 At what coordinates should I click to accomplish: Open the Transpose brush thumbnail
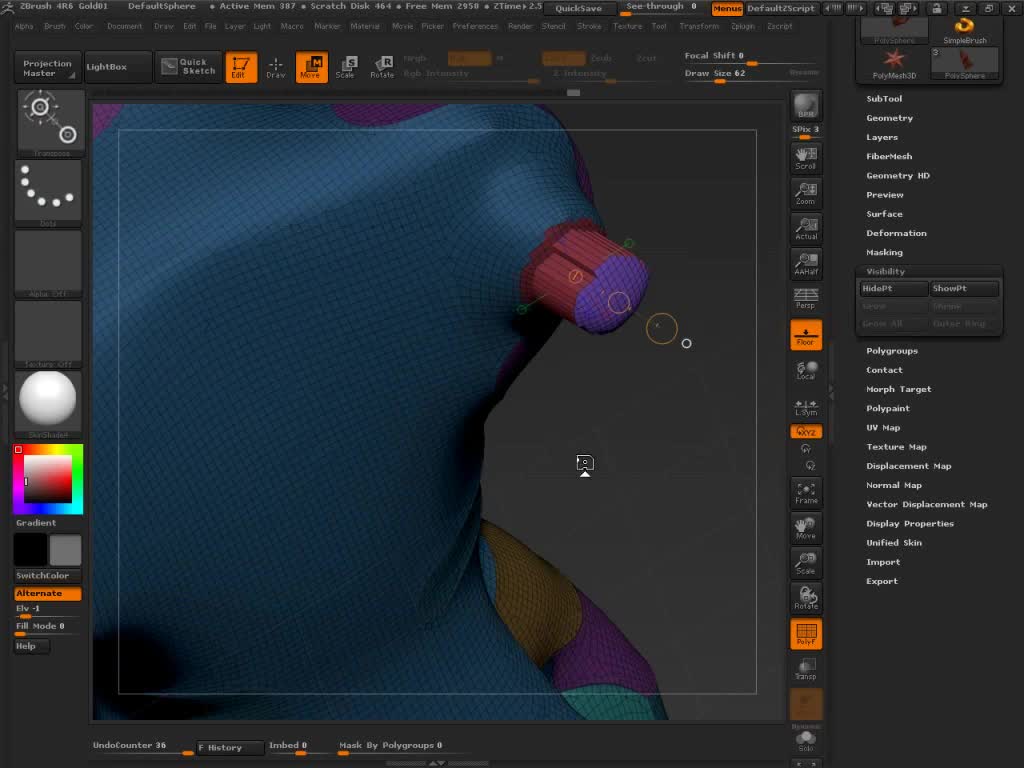tap(49, 123)
